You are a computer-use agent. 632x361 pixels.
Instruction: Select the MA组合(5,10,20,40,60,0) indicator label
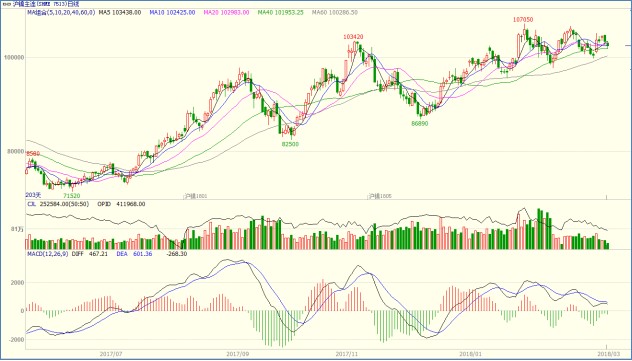point(61,13)
